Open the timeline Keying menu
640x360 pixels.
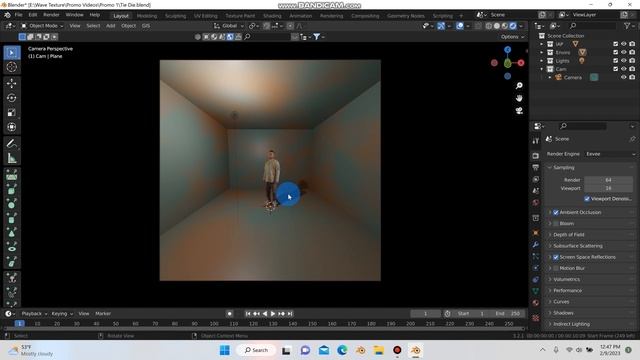[62, 314]
